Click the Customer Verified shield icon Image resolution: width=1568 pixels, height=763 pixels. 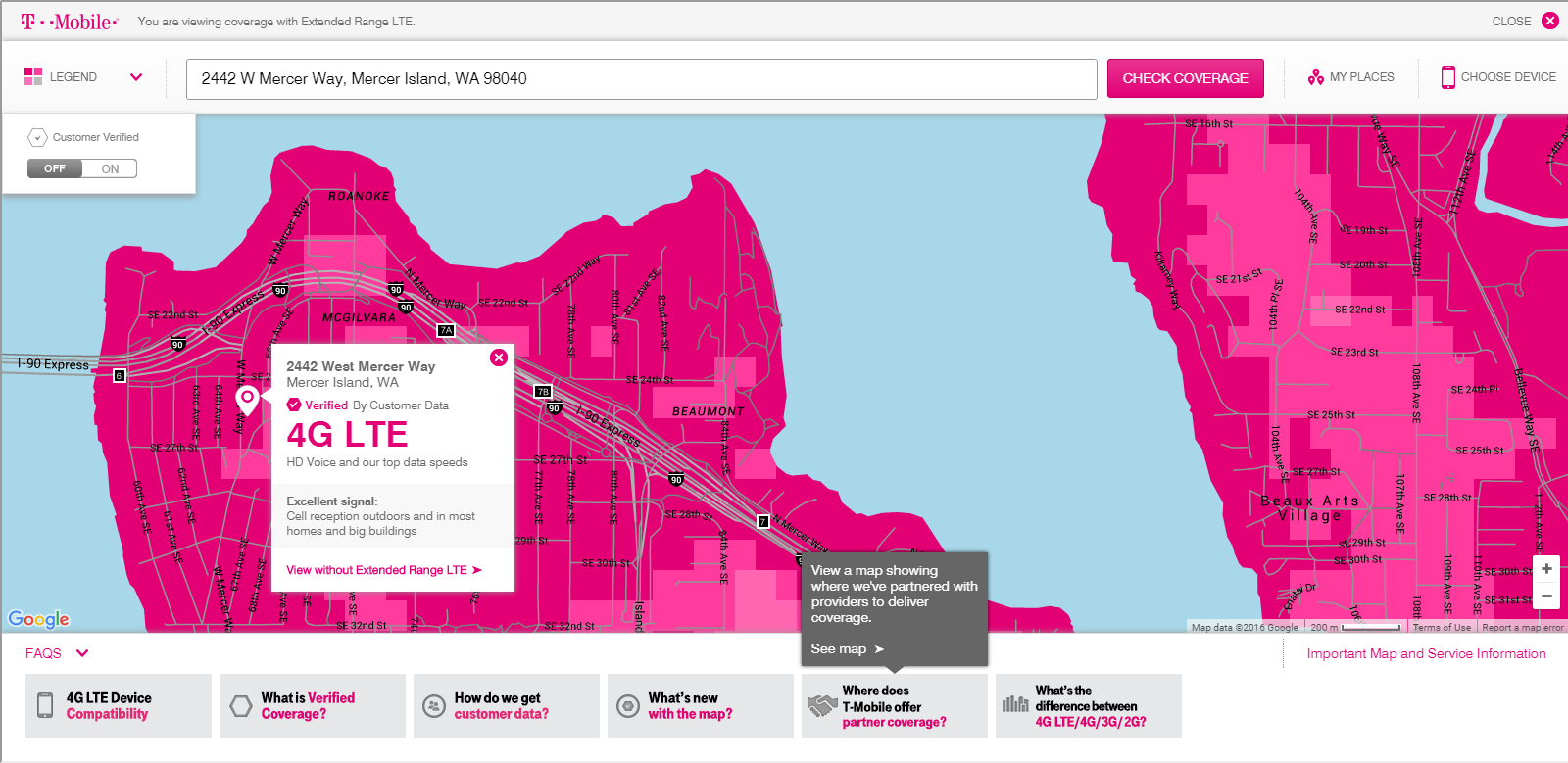(x=37, y=138)
